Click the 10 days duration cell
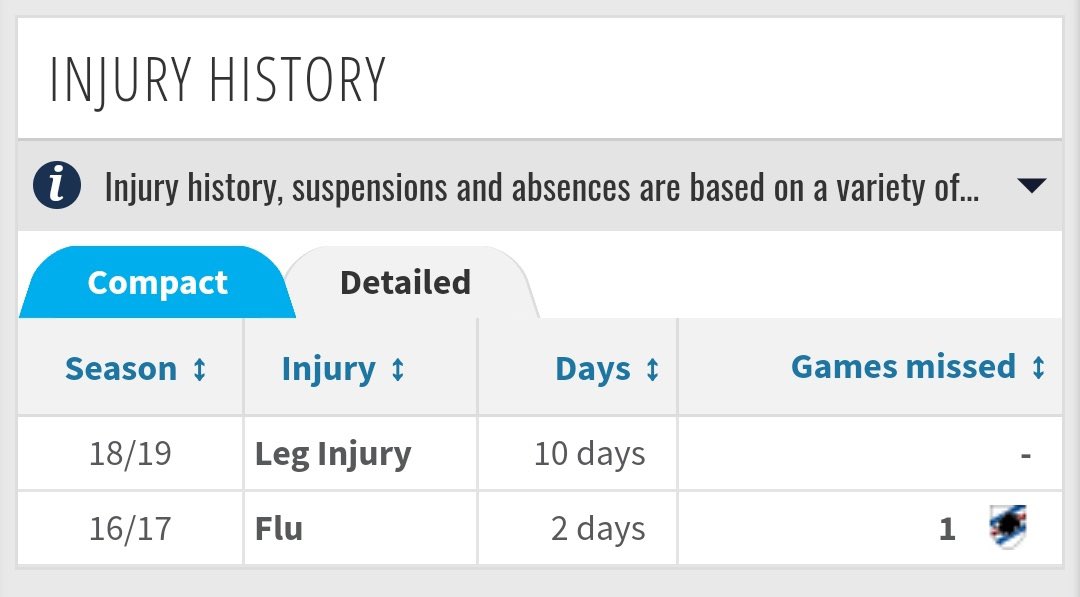The image size is (1080, 597). pos(589,454)
